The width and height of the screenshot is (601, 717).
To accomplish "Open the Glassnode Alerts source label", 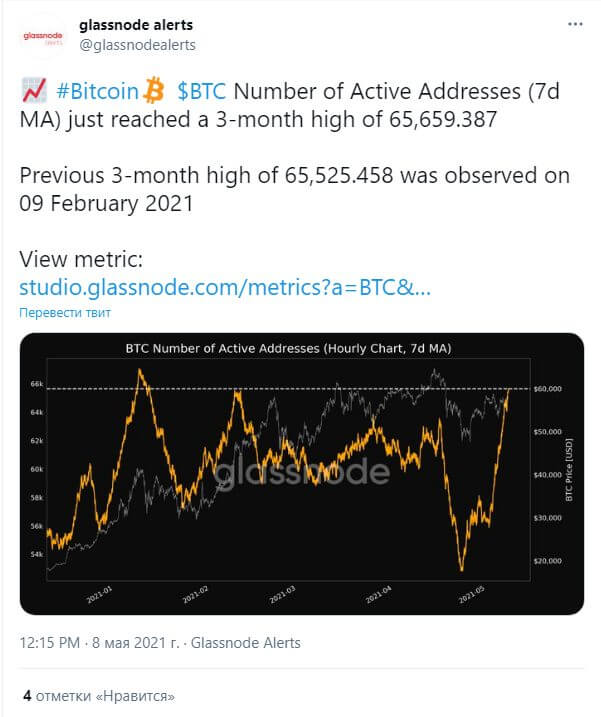I will [246, 642].
